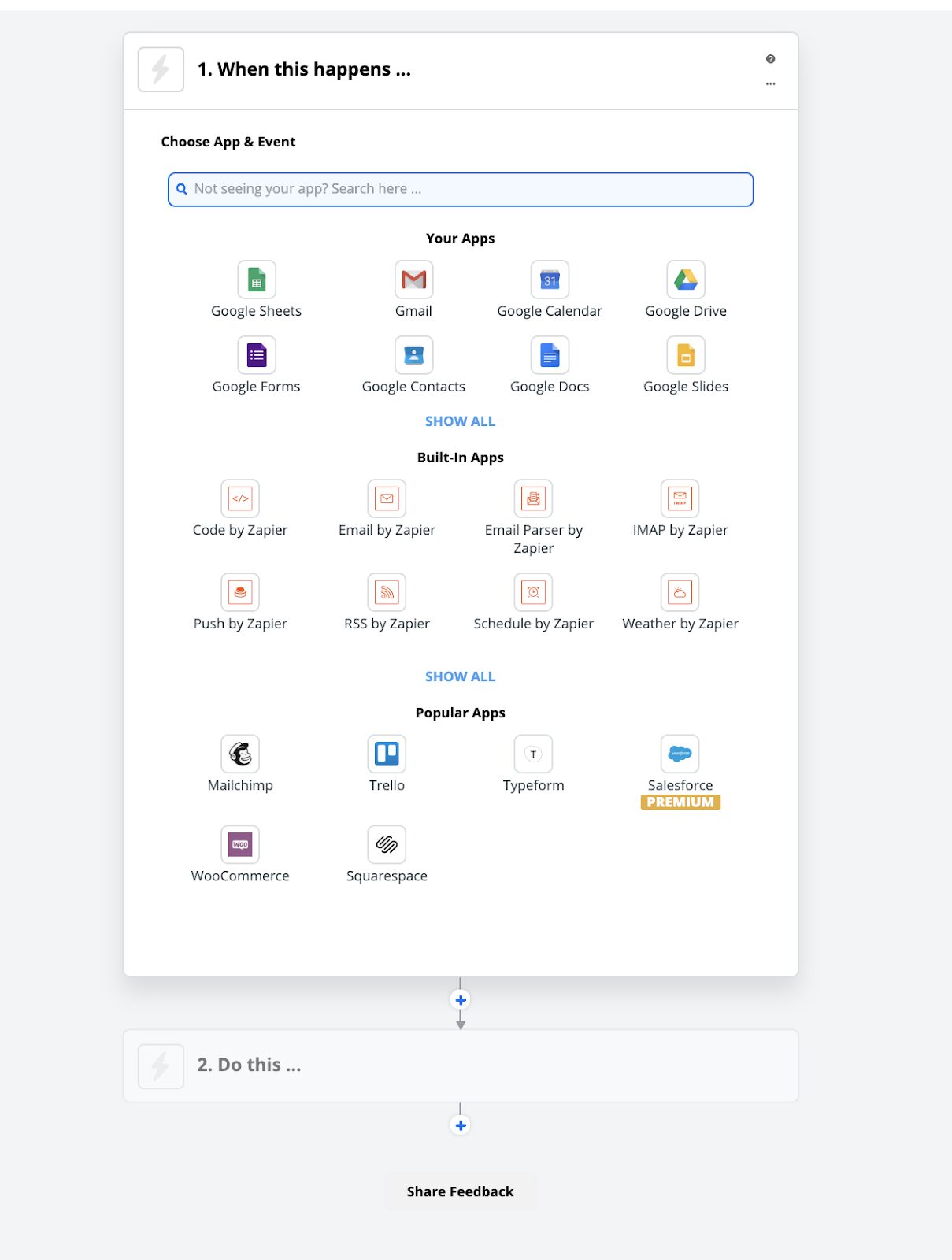
Task: Click the search magnifier icon
Action: tap(182, 189)
